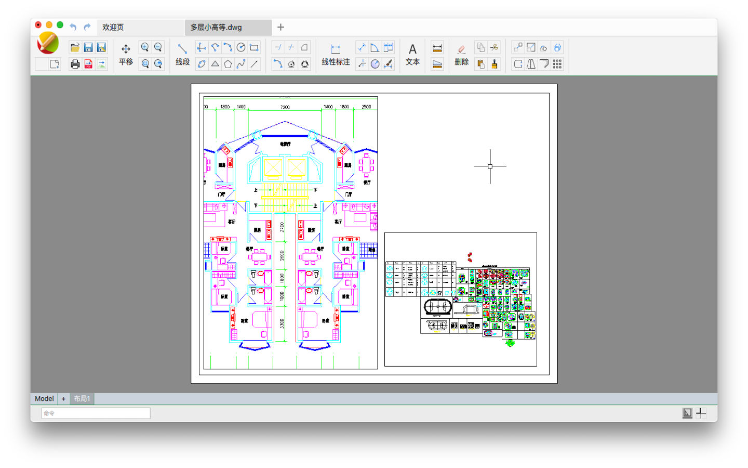The width and height of the screenshot is (748, 468).
Task: Toggle the crosshair icon in status bar
Action: pos(701,412)
